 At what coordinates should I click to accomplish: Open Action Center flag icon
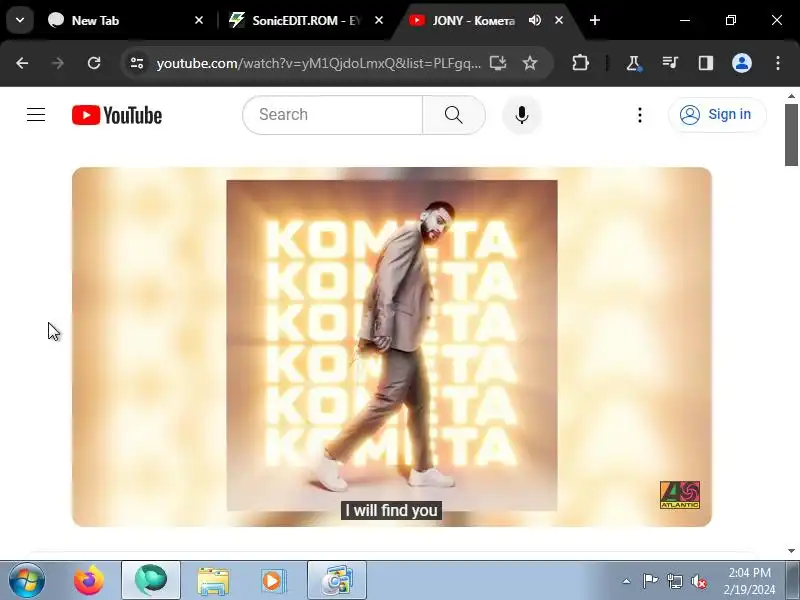pyautogui.click(x=651, y=581)
